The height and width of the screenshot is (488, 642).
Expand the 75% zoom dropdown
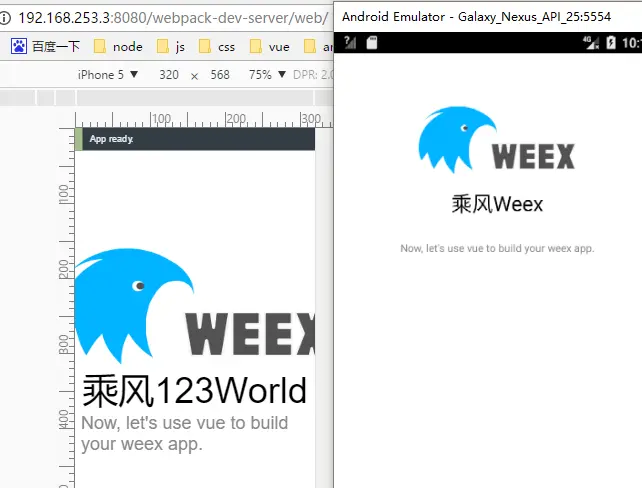pos(267,75)
